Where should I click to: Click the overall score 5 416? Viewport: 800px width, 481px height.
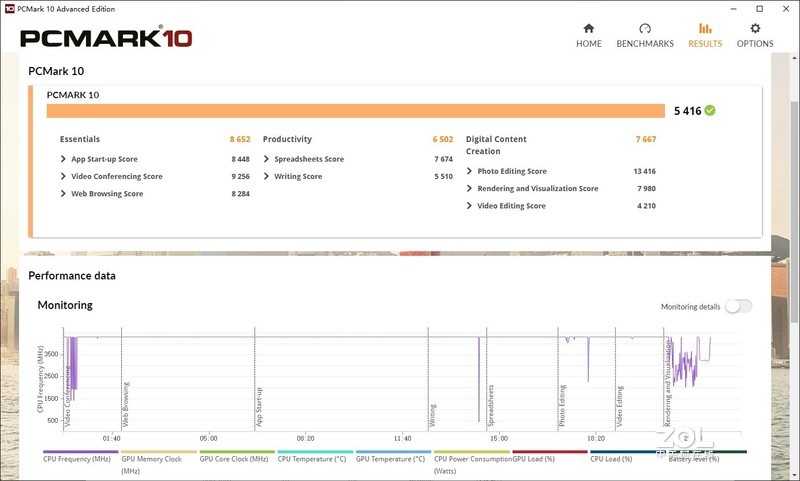687,111
